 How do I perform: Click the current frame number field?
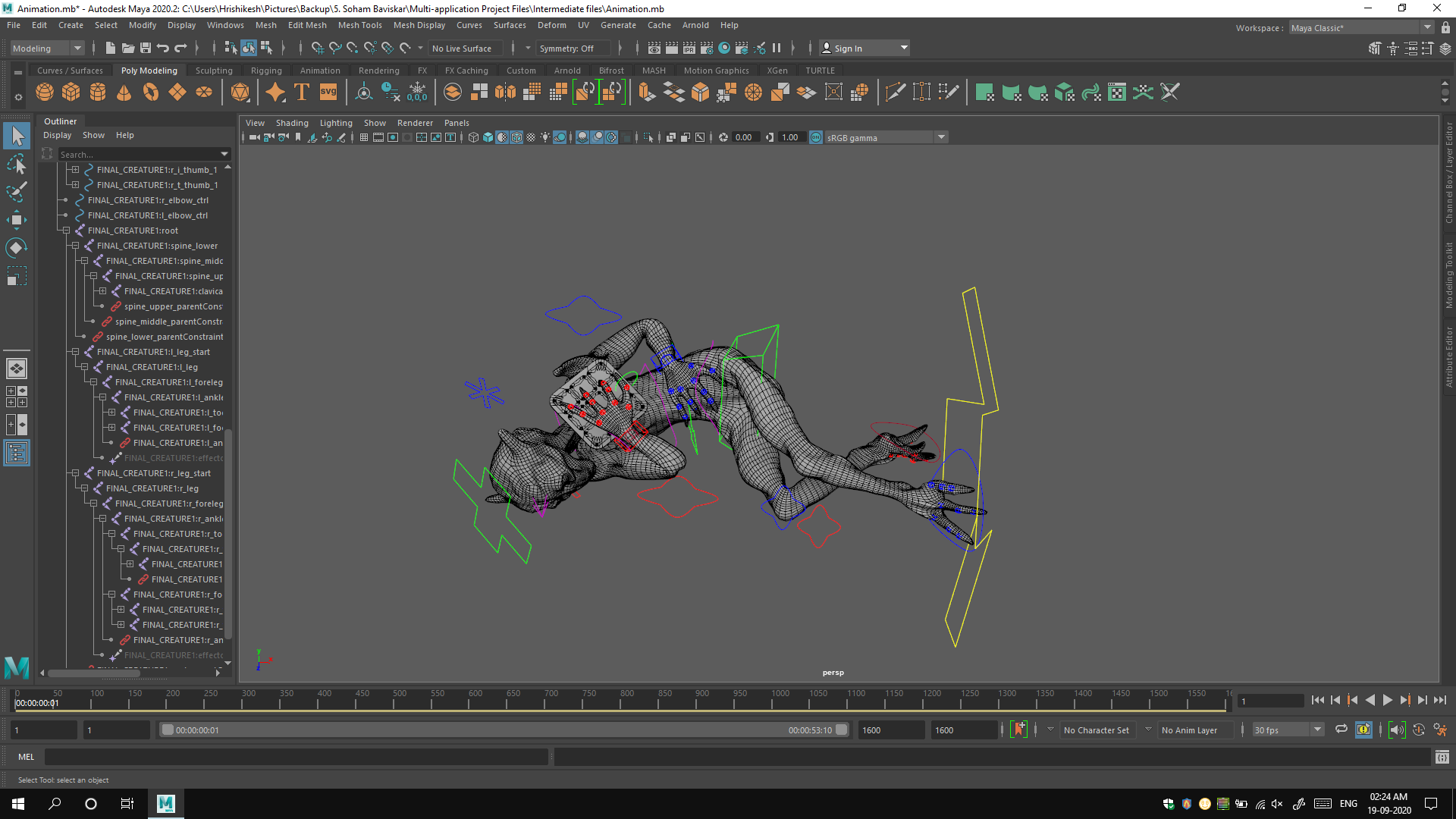point(1270,701)
